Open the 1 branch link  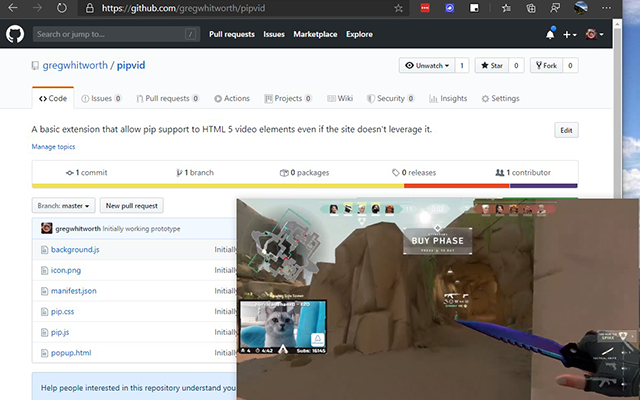pos(195,173)
